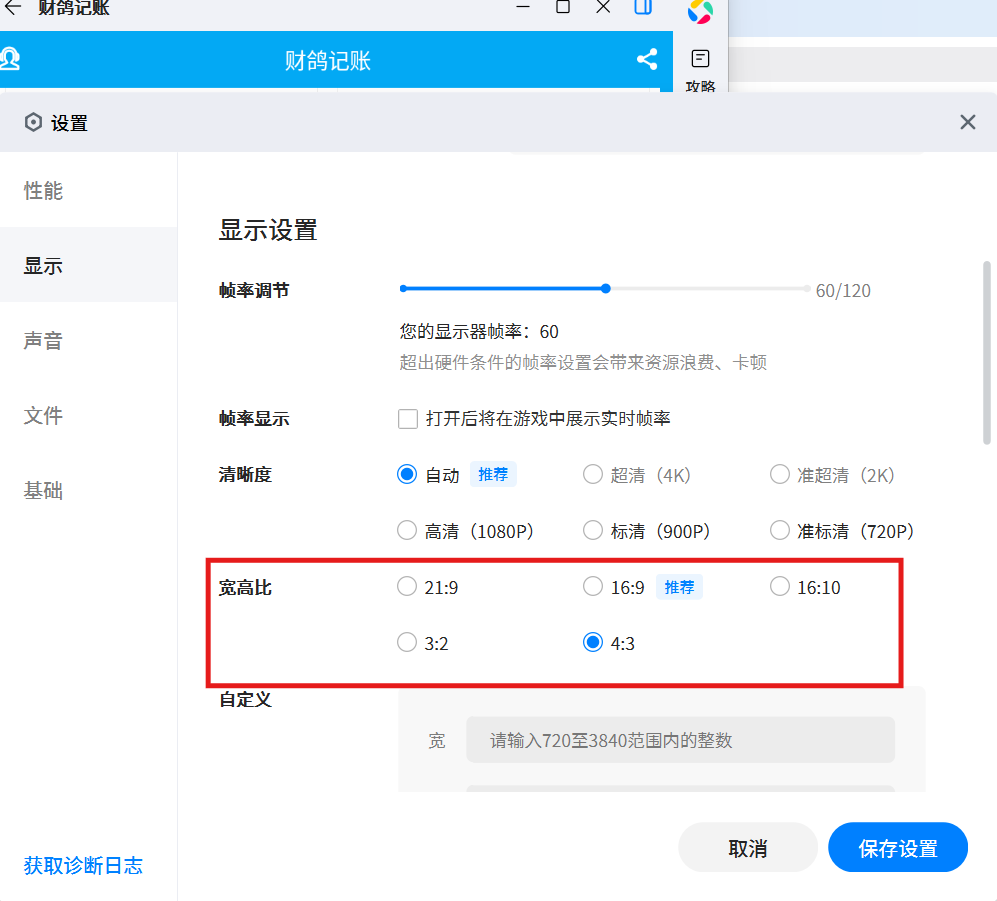This screenshot has width=997, height=901.
Task: Go to the 文件 settings tab
Action: [44, 416]
